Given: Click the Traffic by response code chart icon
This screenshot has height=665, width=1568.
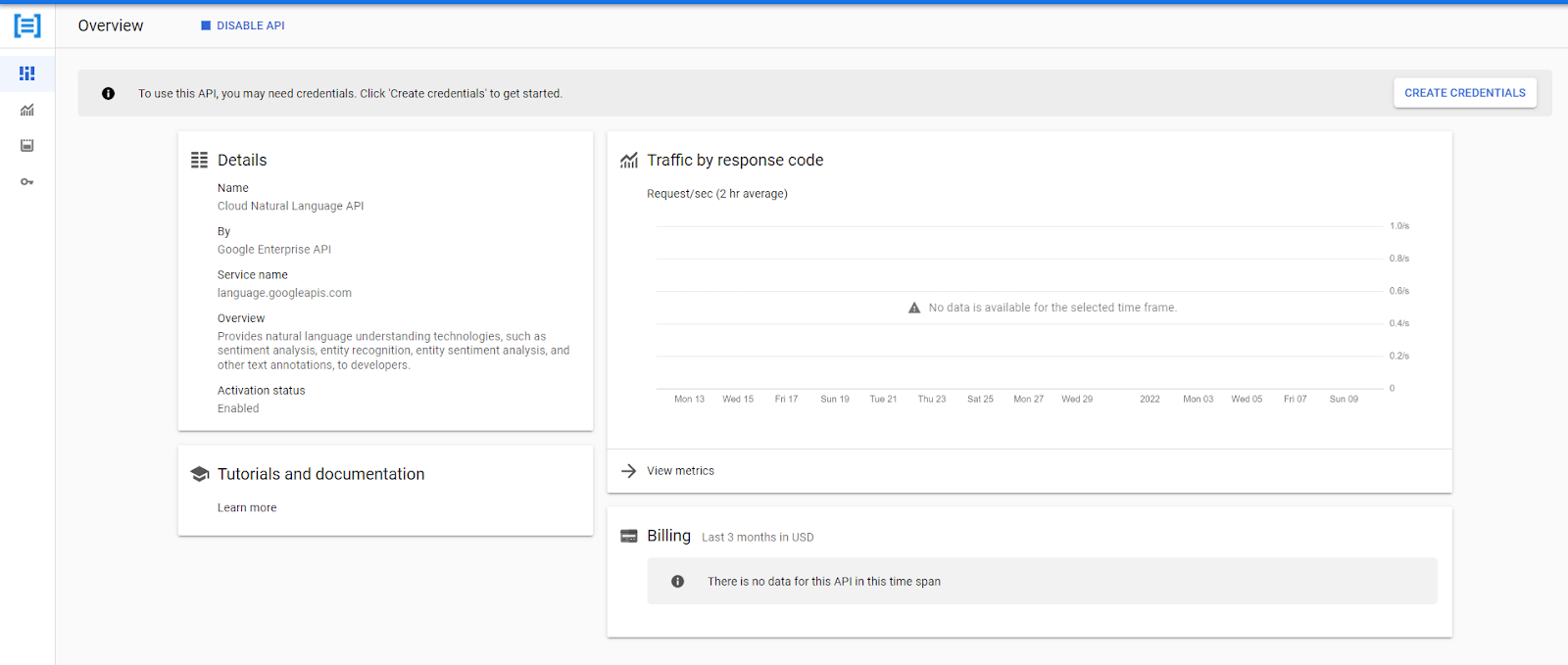Looking at the screenshot, I should tap(629, 161).
